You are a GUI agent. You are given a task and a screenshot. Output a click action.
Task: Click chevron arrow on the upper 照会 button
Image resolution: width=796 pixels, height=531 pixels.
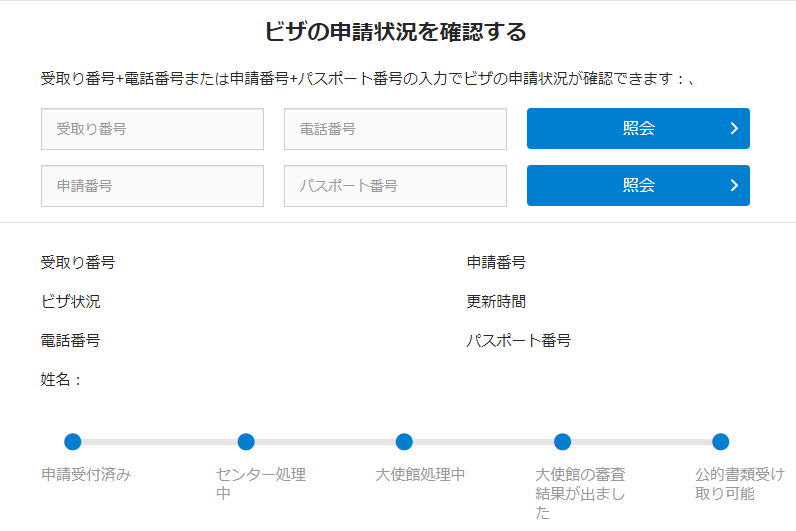[734, 129]
